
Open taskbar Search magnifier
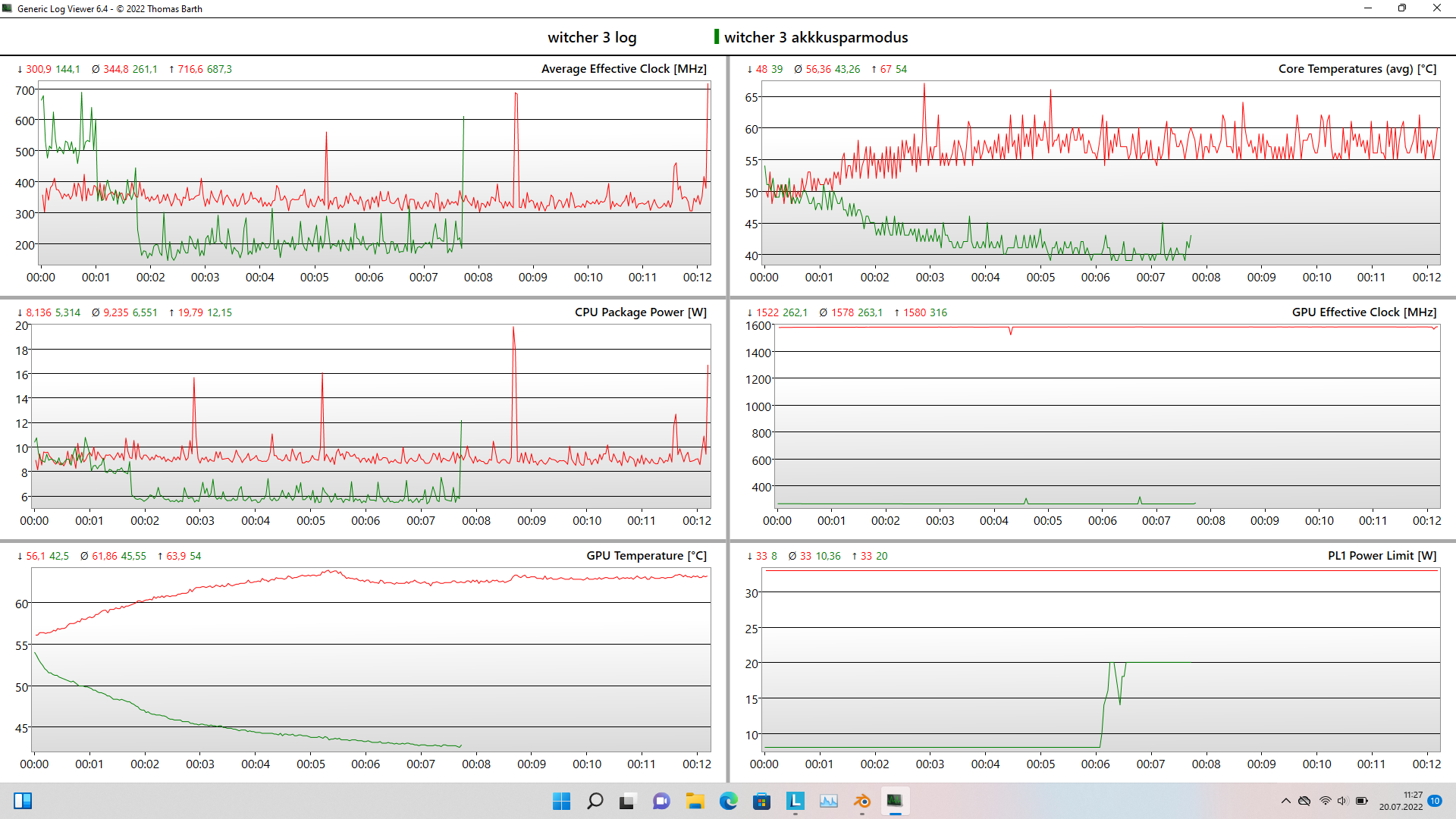point(595,801)
